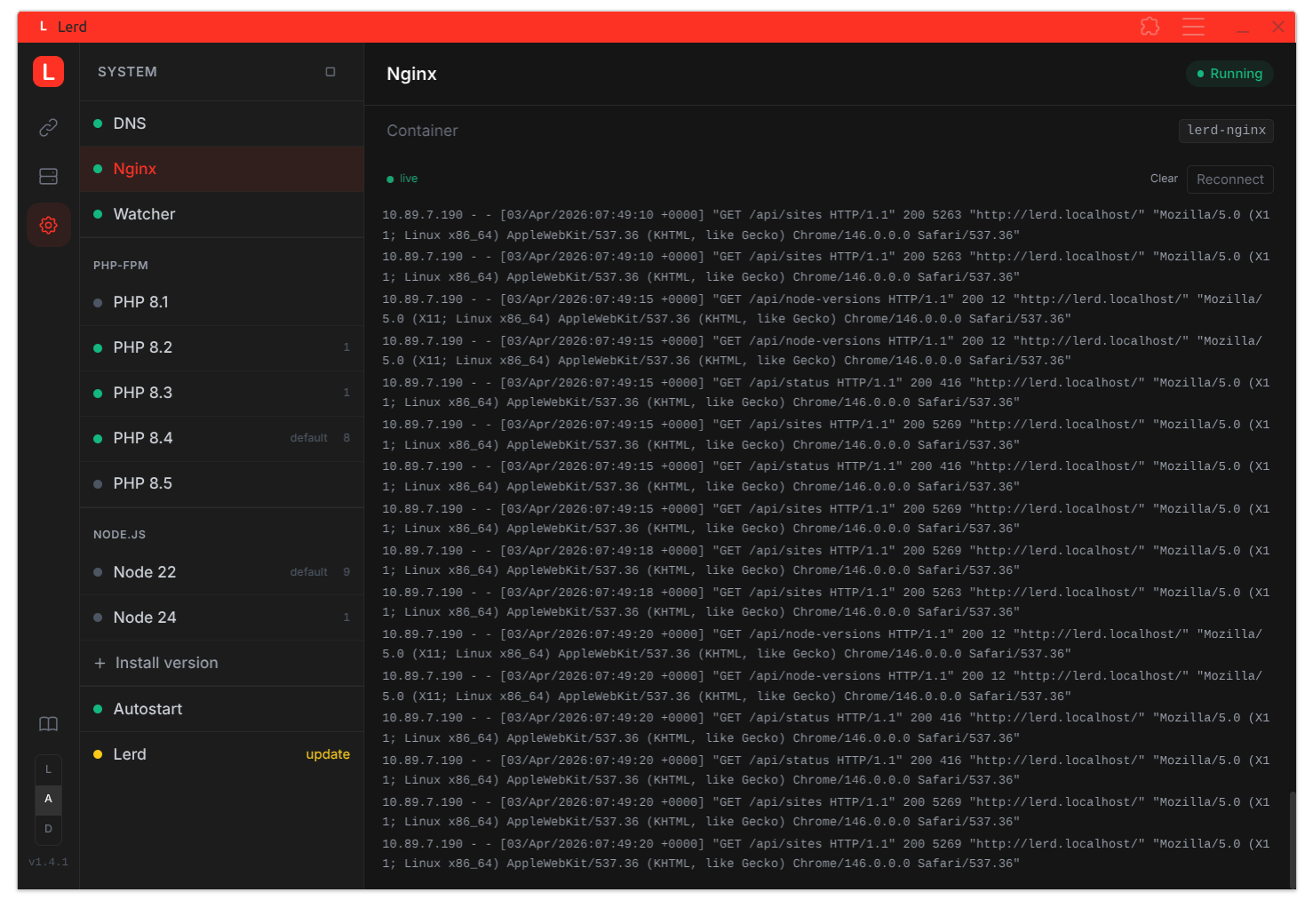Click the Container section heading

(422, 131)
